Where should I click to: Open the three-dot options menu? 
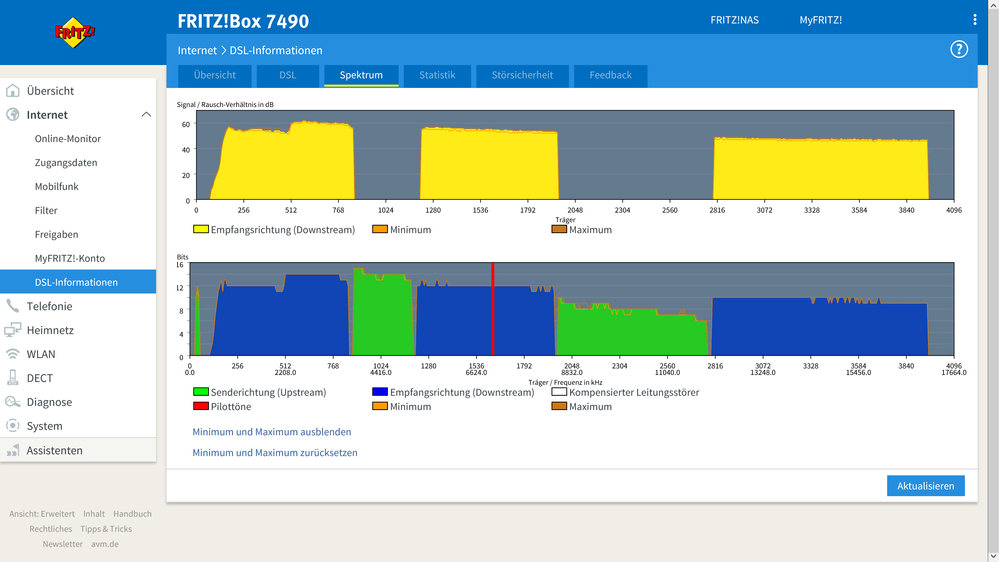[x=974, y=20]
